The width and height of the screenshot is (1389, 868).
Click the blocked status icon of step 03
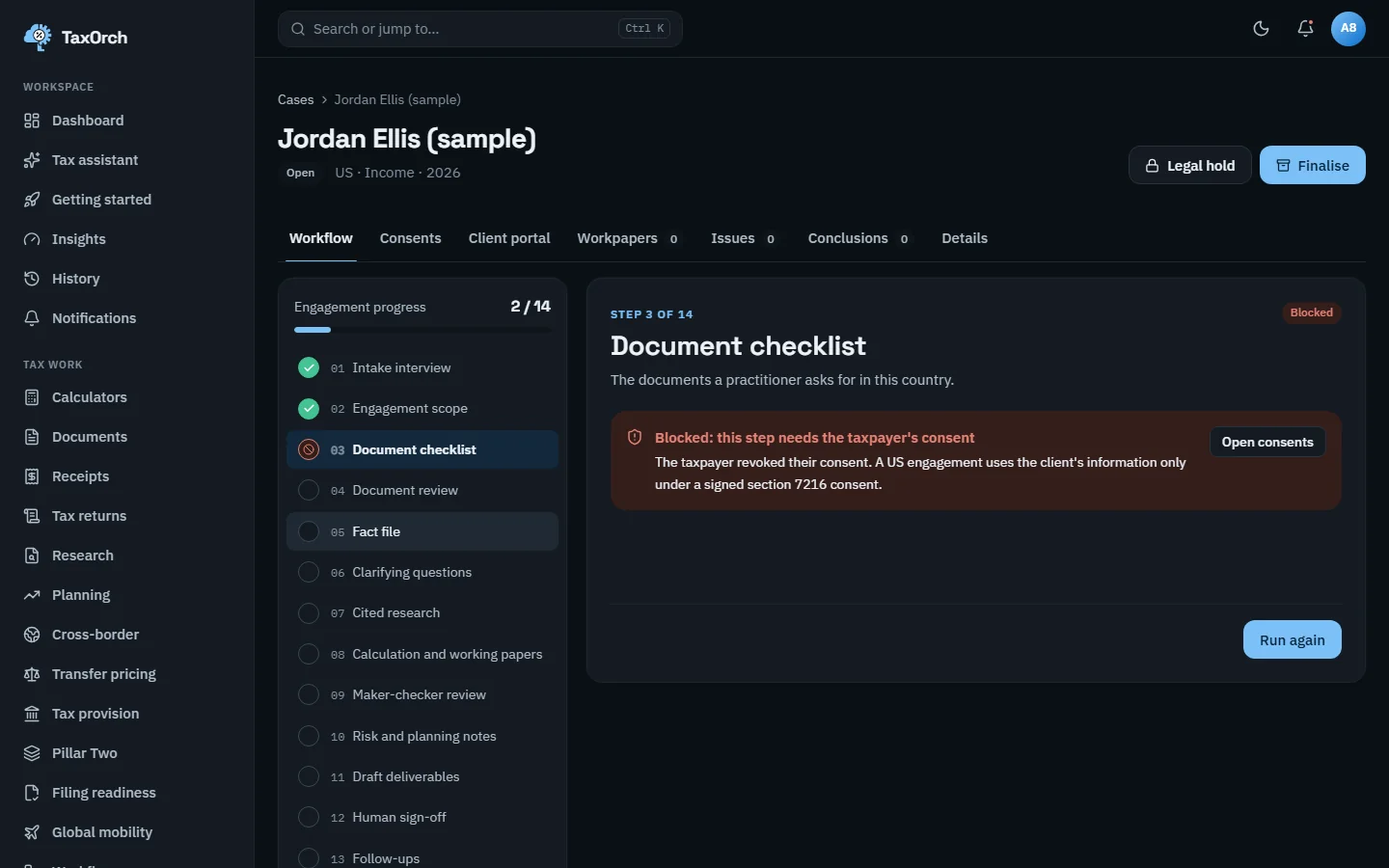pos(309,449)
